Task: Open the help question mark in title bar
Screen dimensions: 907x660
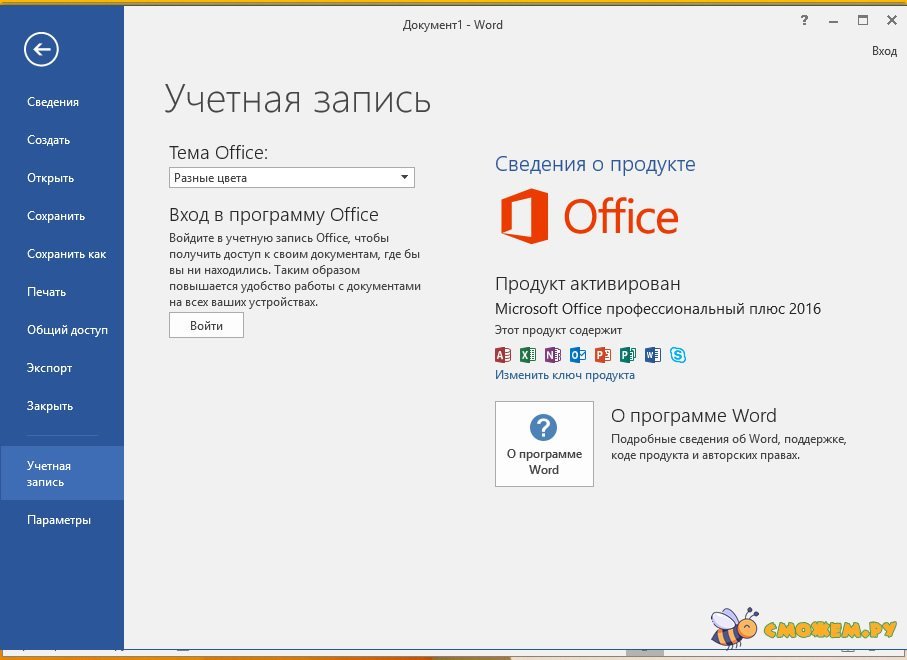Action: (804, 21)
